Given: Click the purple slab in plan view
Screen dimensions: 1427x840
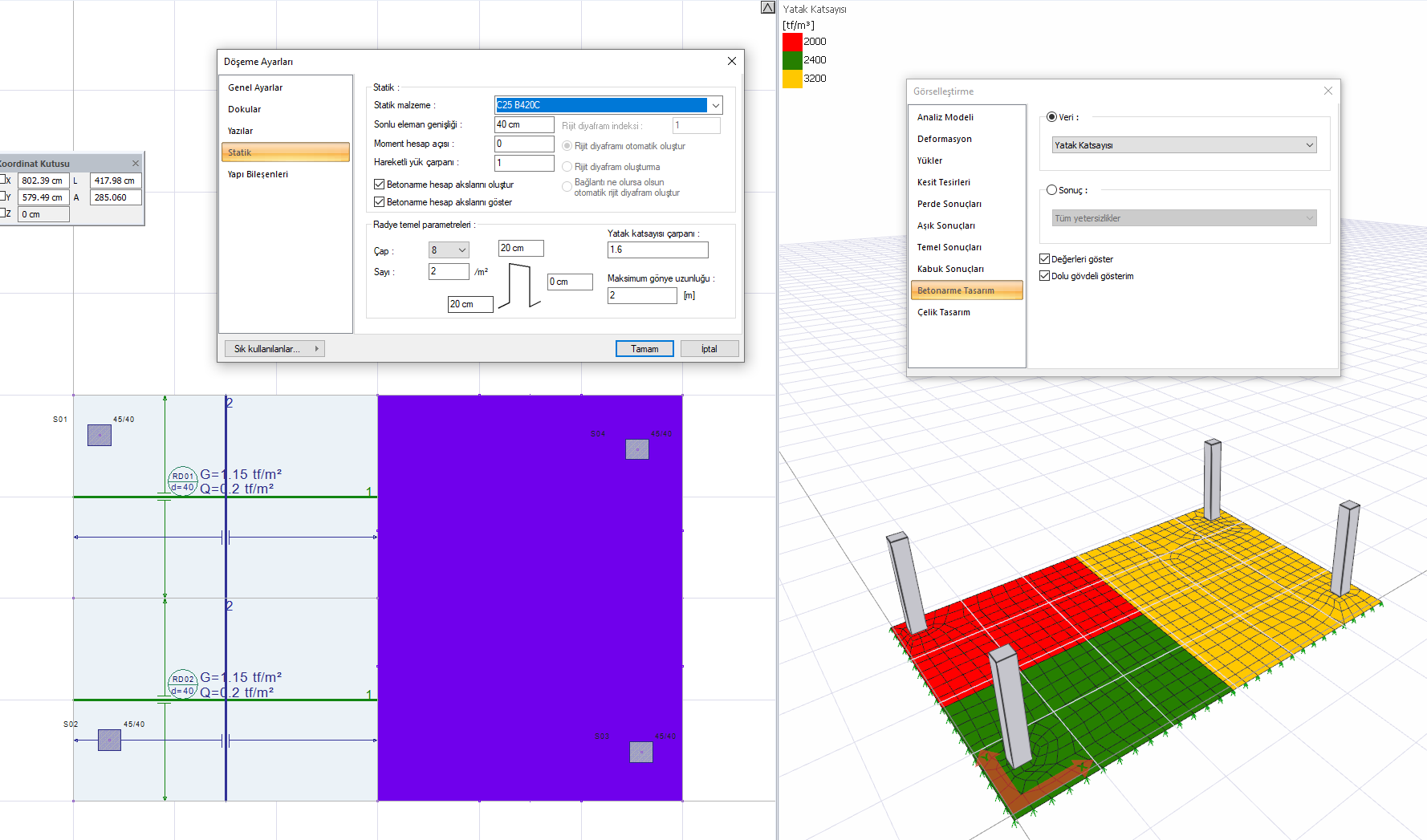Looking at the screenshot, I should coord(530,598).
